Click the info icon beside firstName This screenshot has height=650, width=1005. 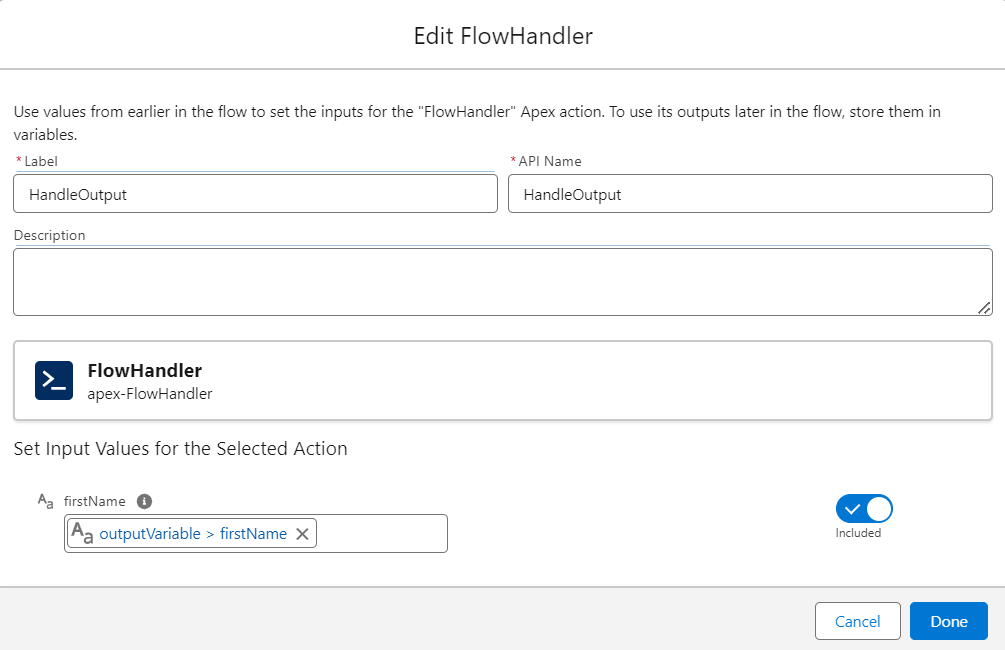click(x=144, y=501)
